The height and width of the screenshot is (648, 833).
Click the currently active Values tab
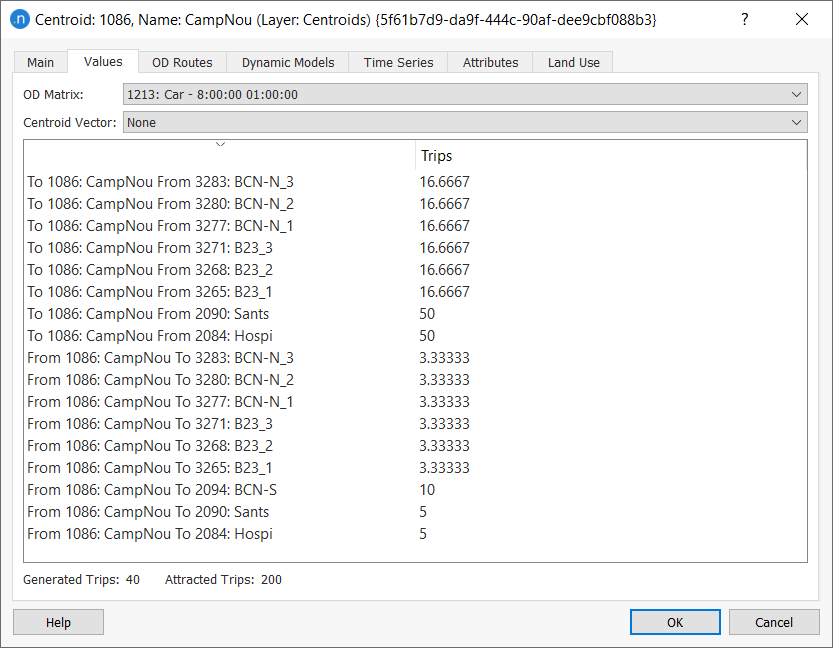102,61
